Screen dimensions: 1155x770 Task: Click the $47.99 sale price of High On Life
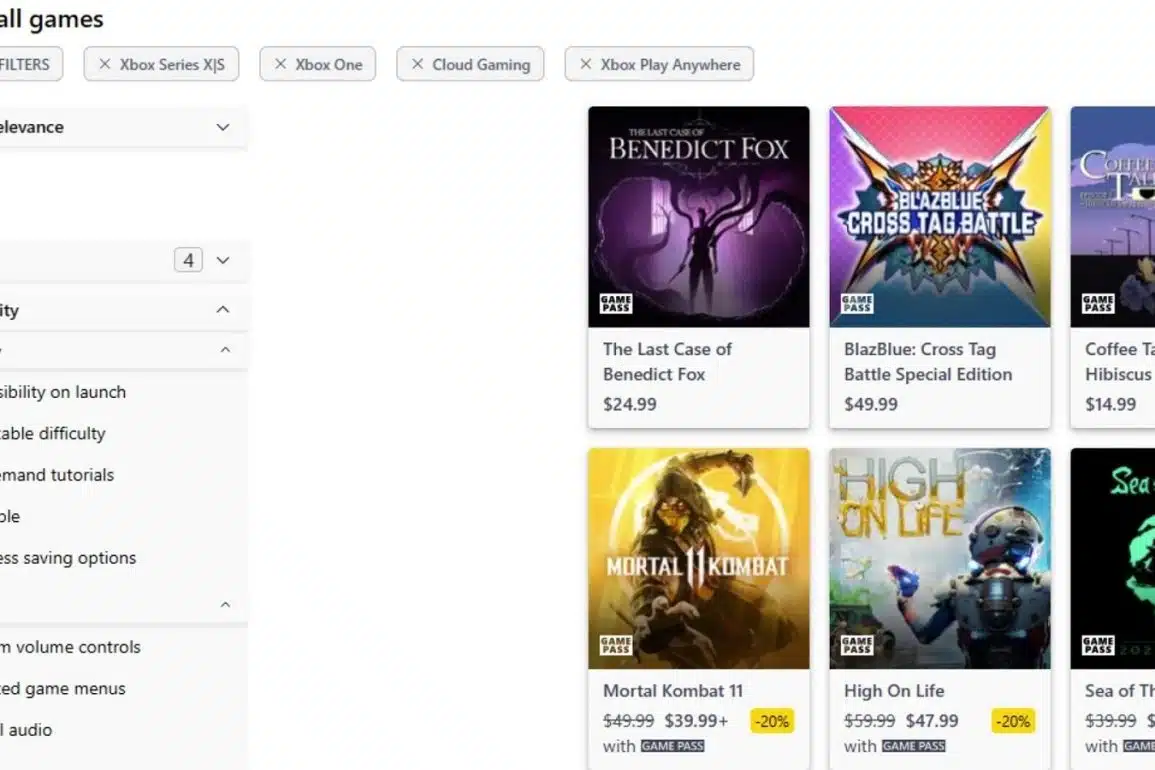coord(932,721)
